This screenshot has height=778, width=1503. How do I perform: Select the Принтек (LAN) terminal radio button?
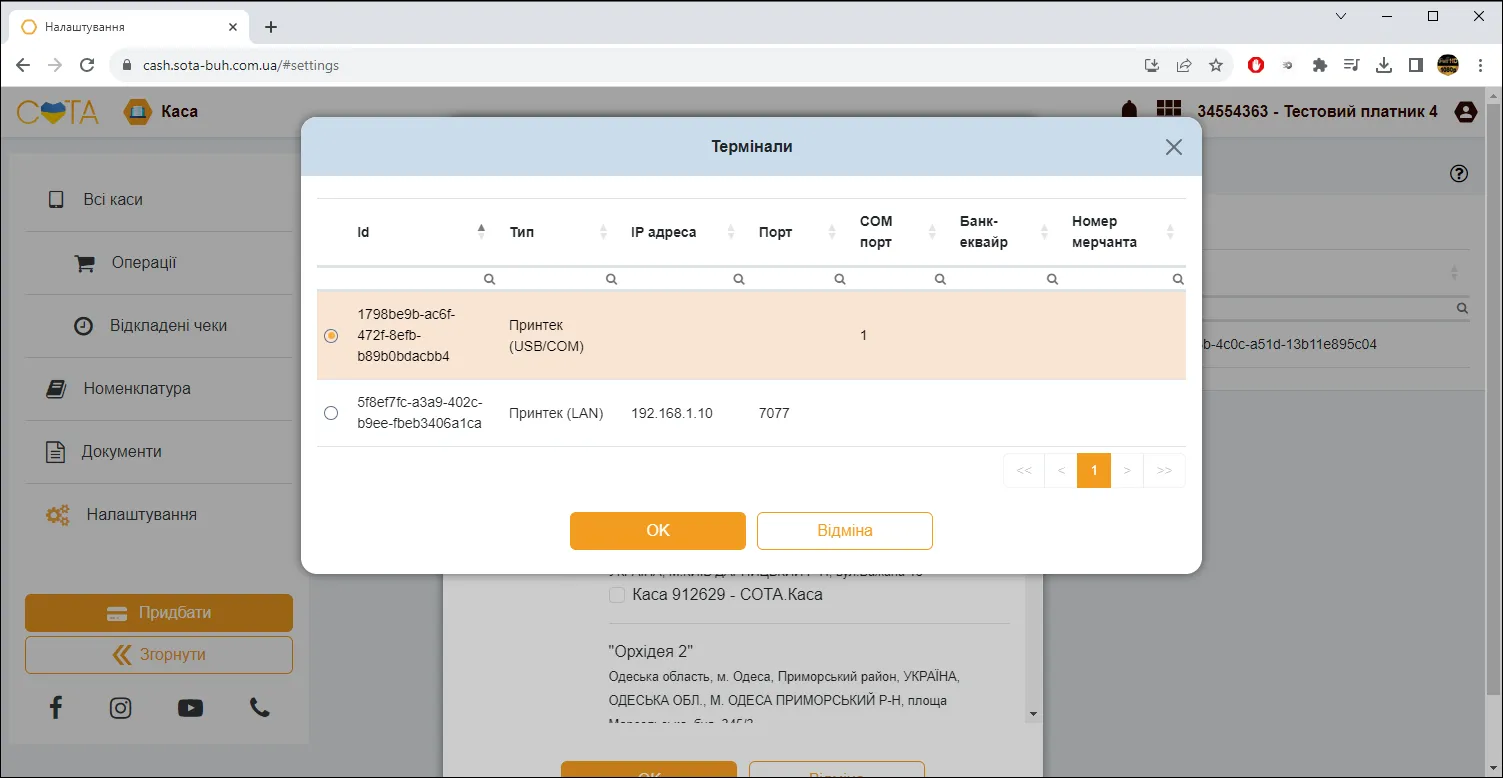click(331, 413)
